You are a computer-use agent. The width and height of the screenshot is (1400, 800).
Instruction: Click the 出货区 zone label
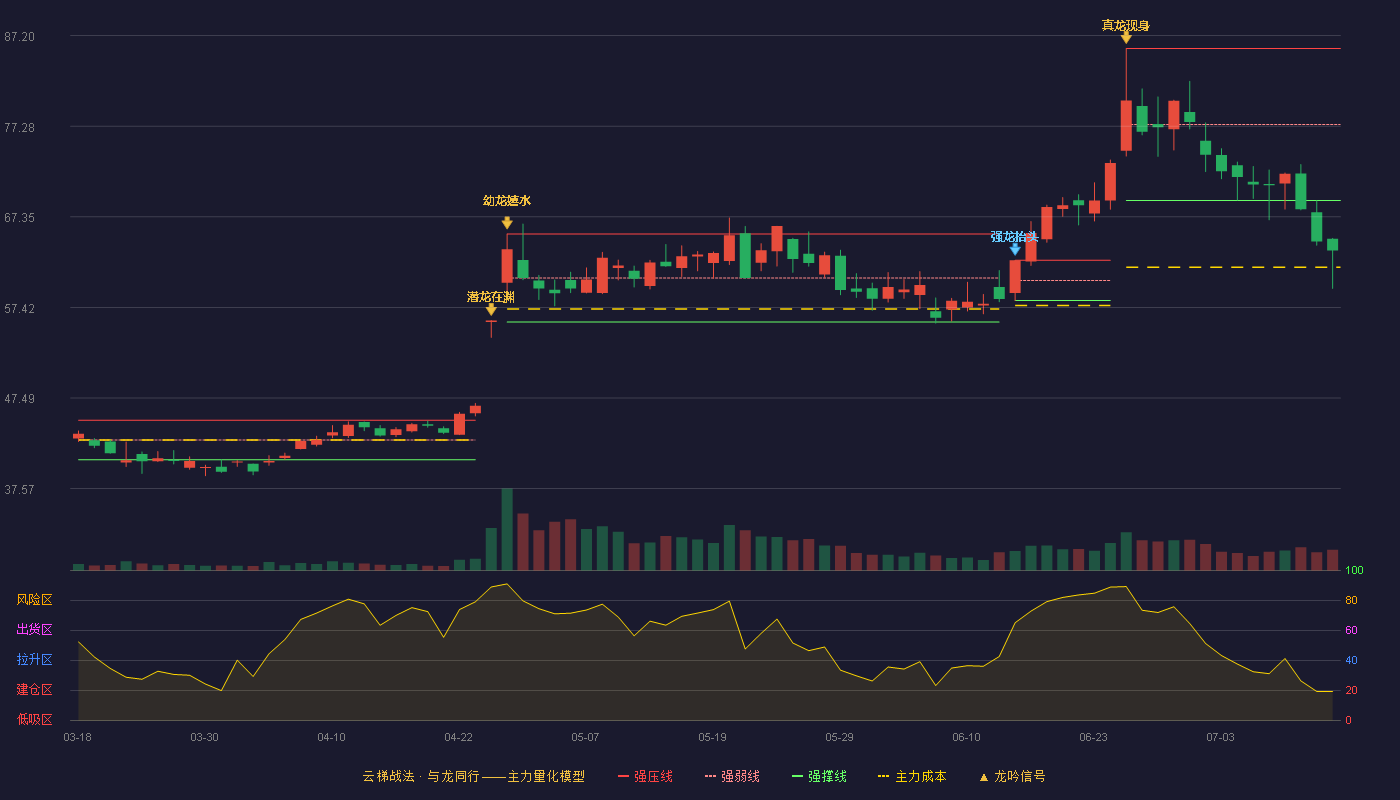(35, 630)
